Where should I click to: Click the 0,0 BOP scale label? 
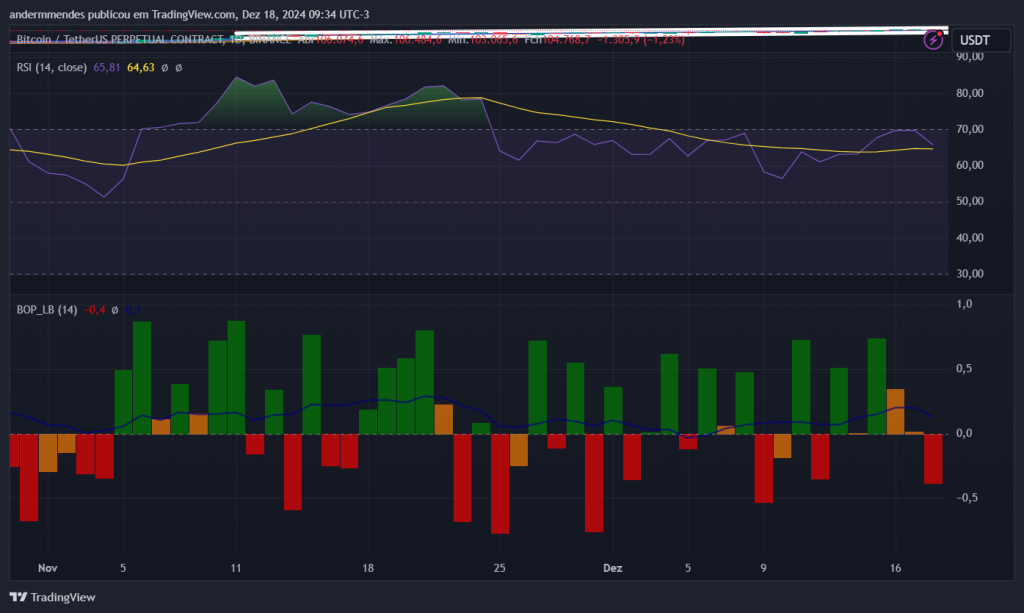(x=964, y=433)
